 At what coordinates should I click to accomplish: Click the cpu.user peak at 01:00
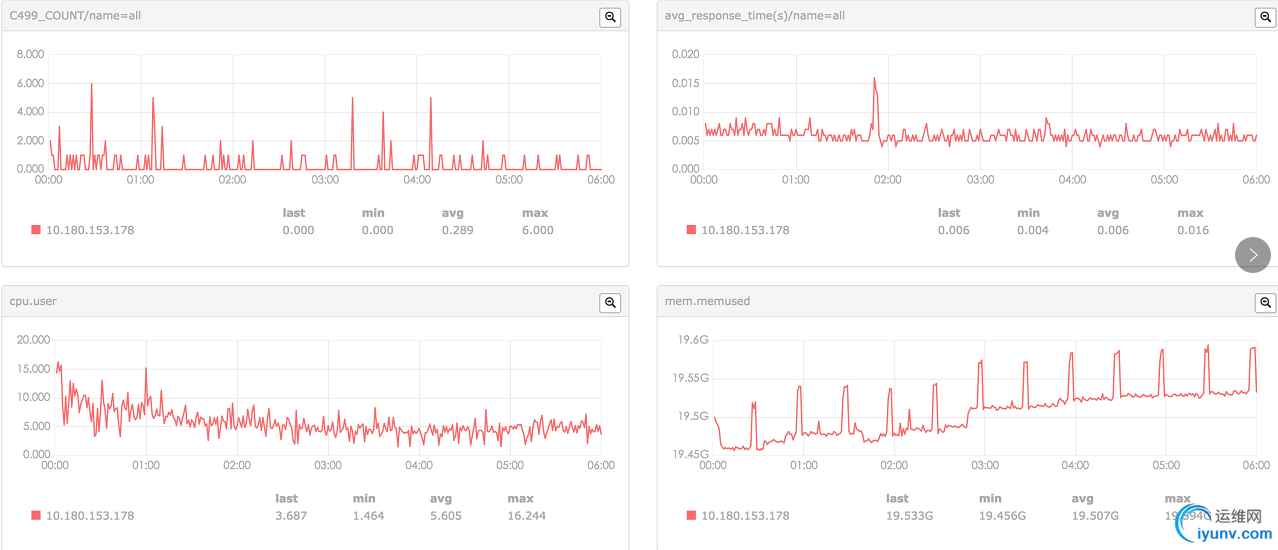pyautogui.click(x=146, y=368)
